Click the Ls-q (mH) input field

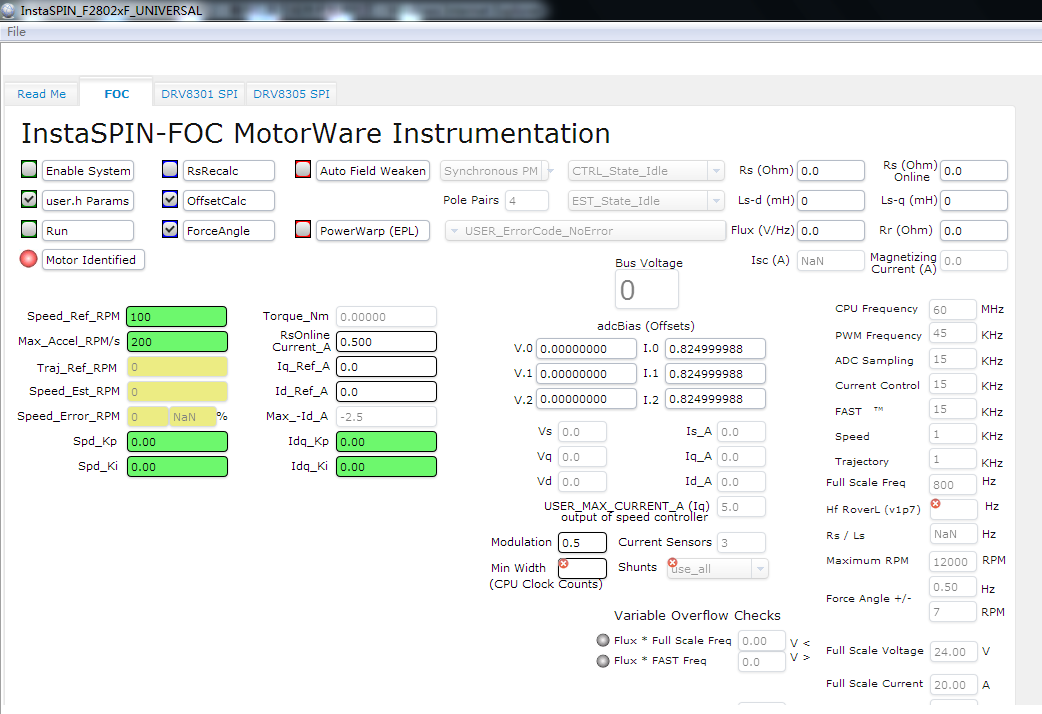pos(974,201)
